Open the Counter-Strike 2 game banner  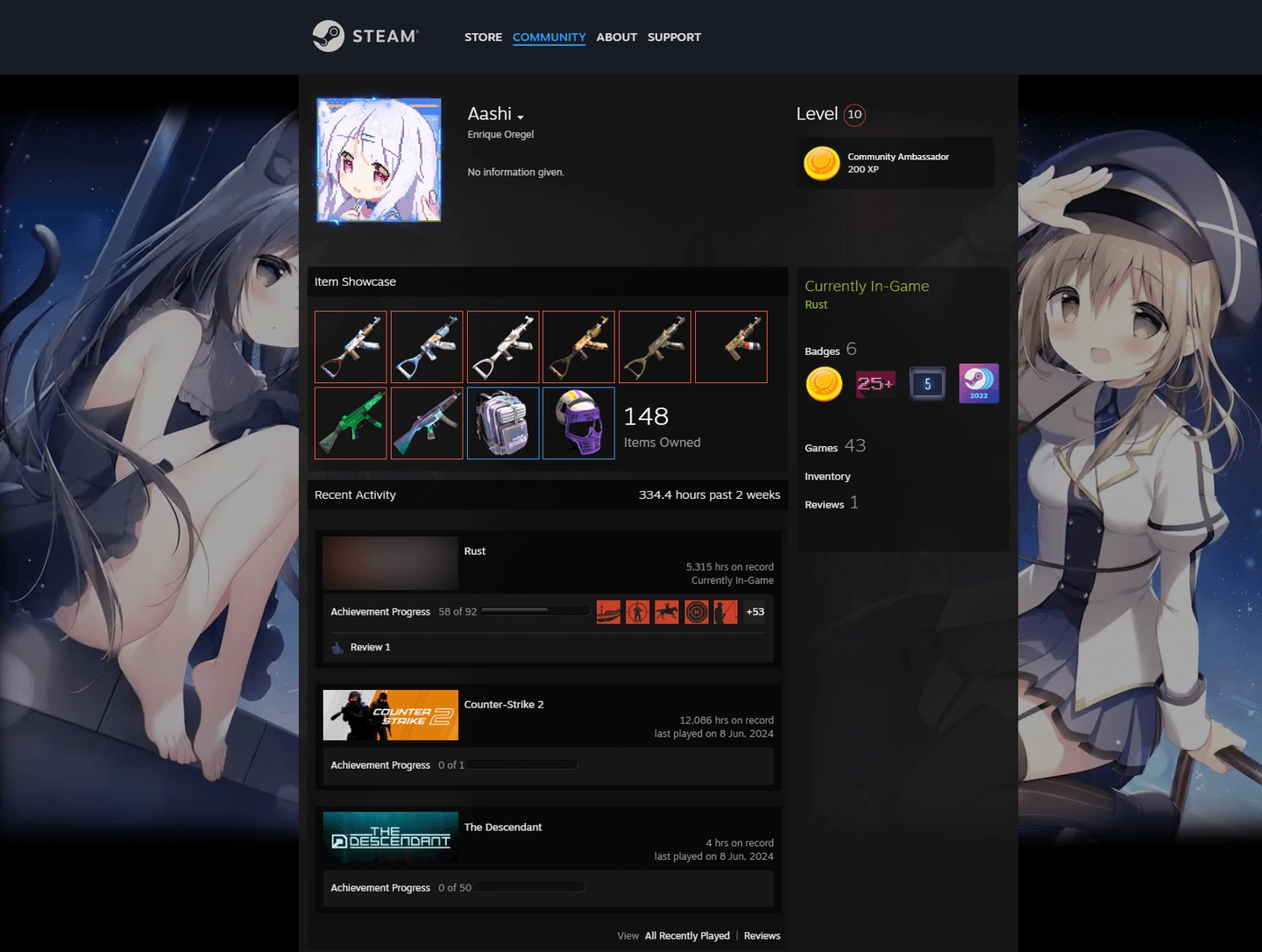(x=391, y=715)
